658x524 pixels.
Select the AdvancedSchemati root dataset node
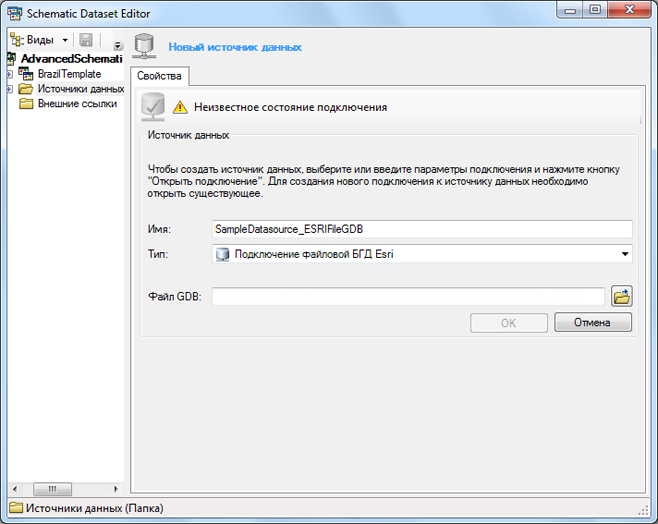click(x=72, y=59)
